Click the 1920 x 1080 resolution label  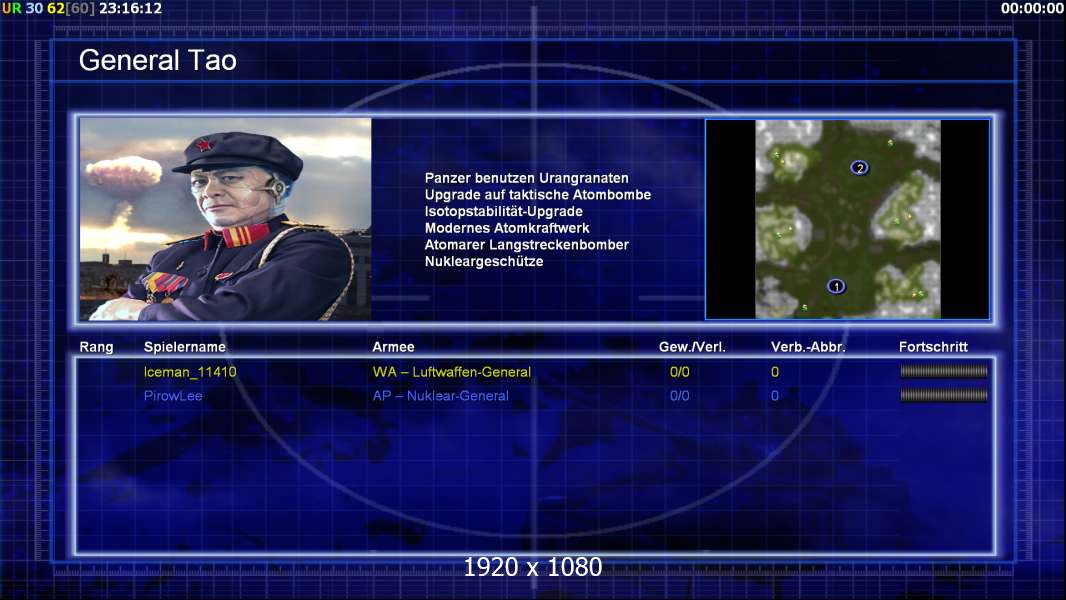tap(533, 567)
